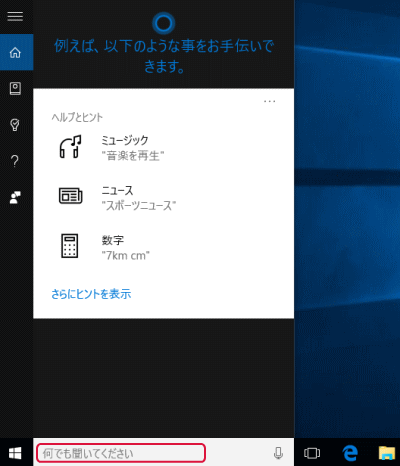Open the Feedback person icon
The image size is (400, 466).
coord(15,197)
